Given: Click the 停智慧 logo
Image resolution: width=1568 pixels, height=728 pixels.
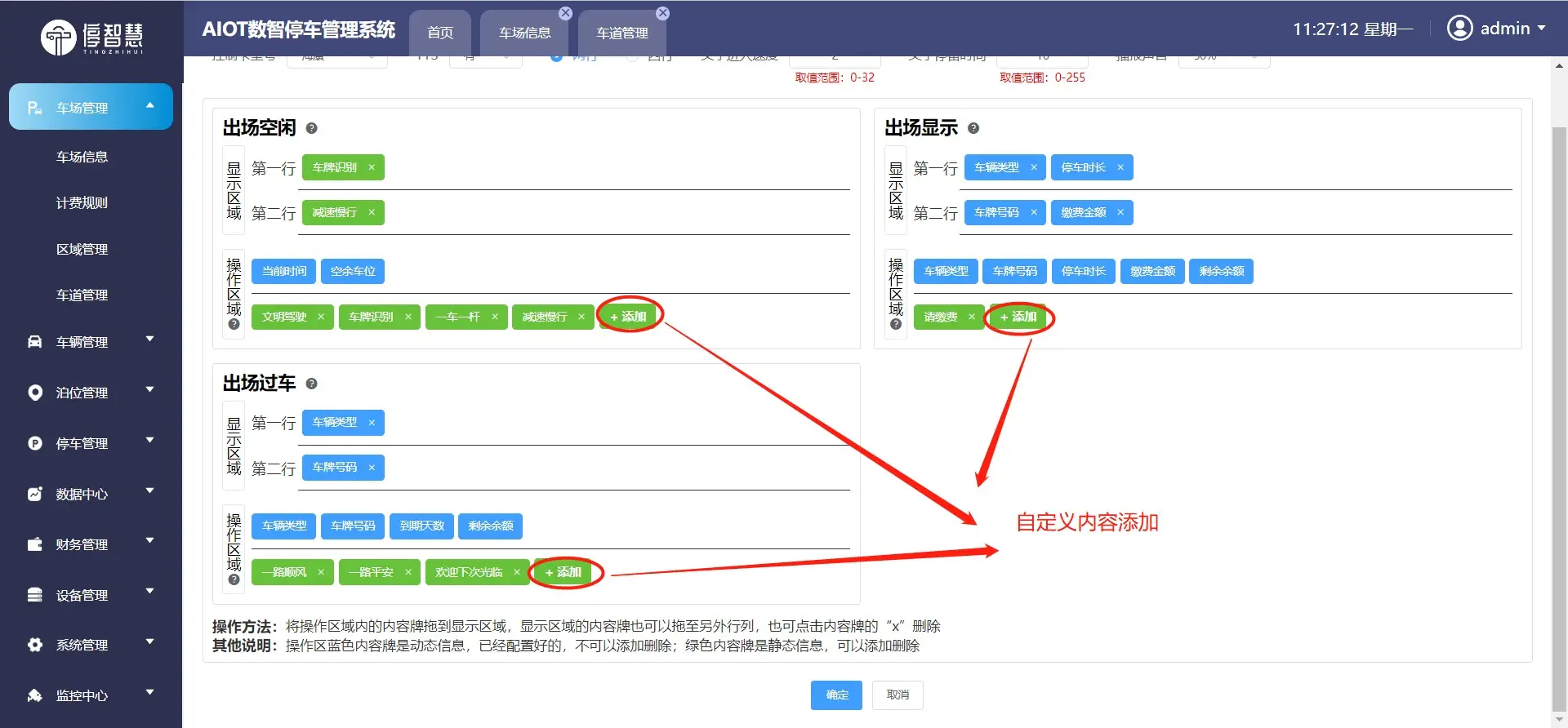Looking at the screenshot, I should pos(92,37).
